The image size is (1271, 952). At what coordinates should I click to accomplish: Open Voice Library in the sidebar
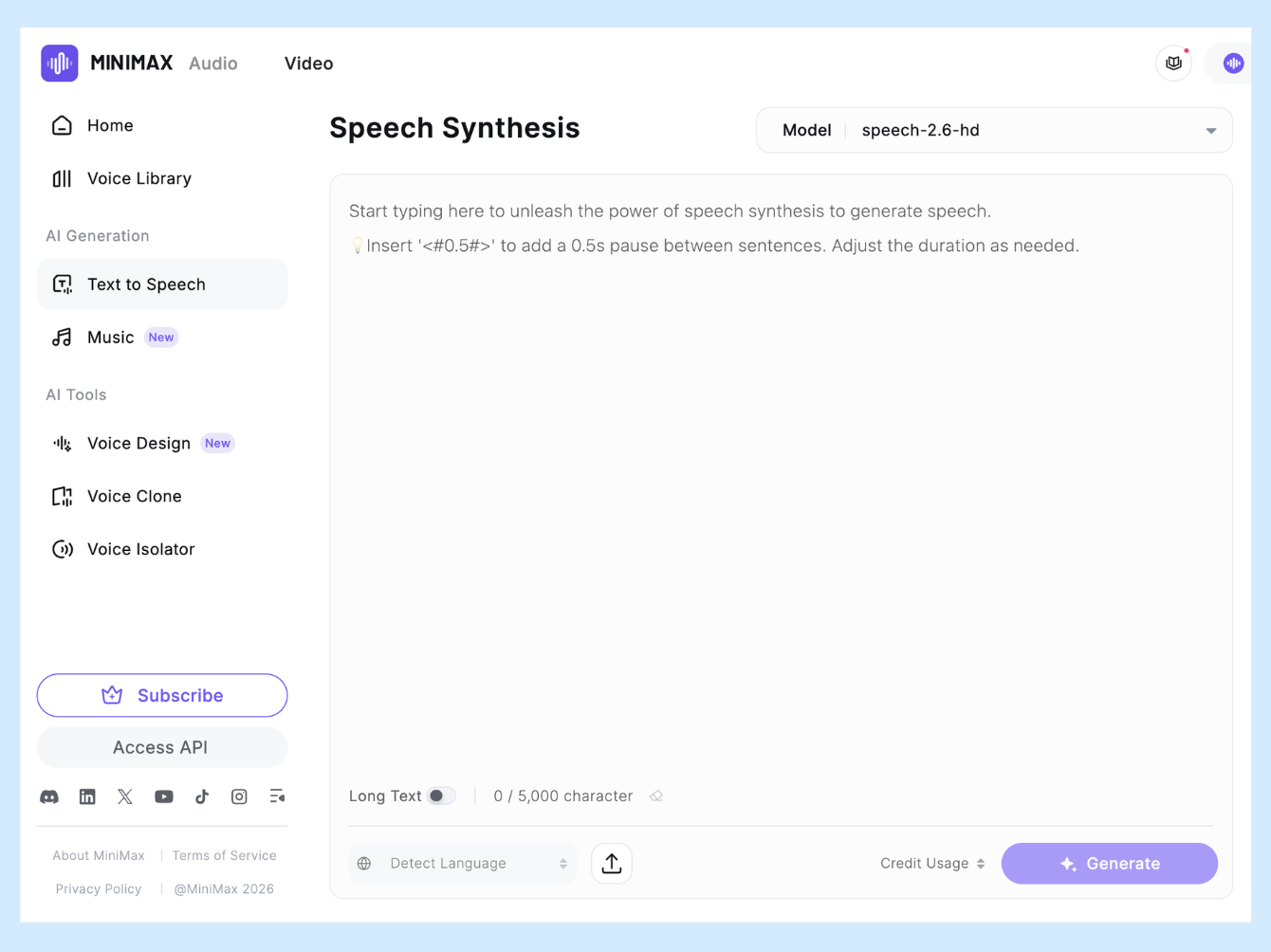(139, 178)
